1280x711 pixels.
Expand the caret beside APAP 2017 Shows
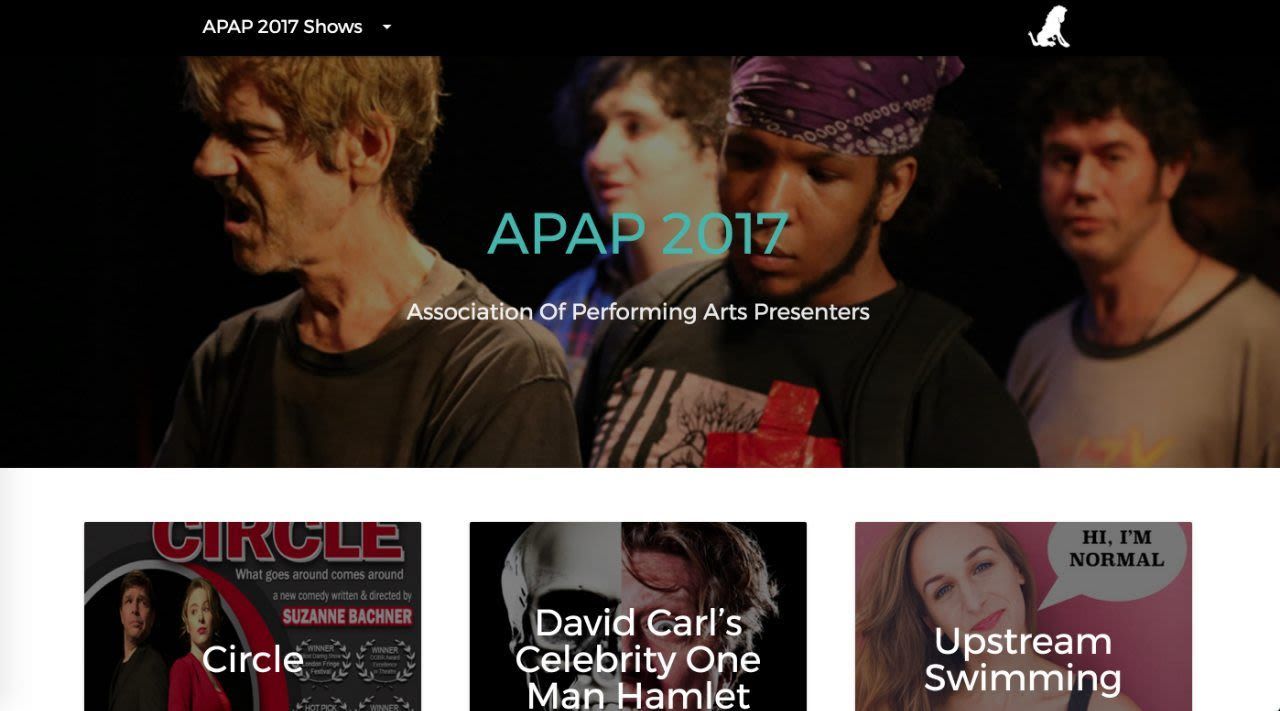click(387, 27)
